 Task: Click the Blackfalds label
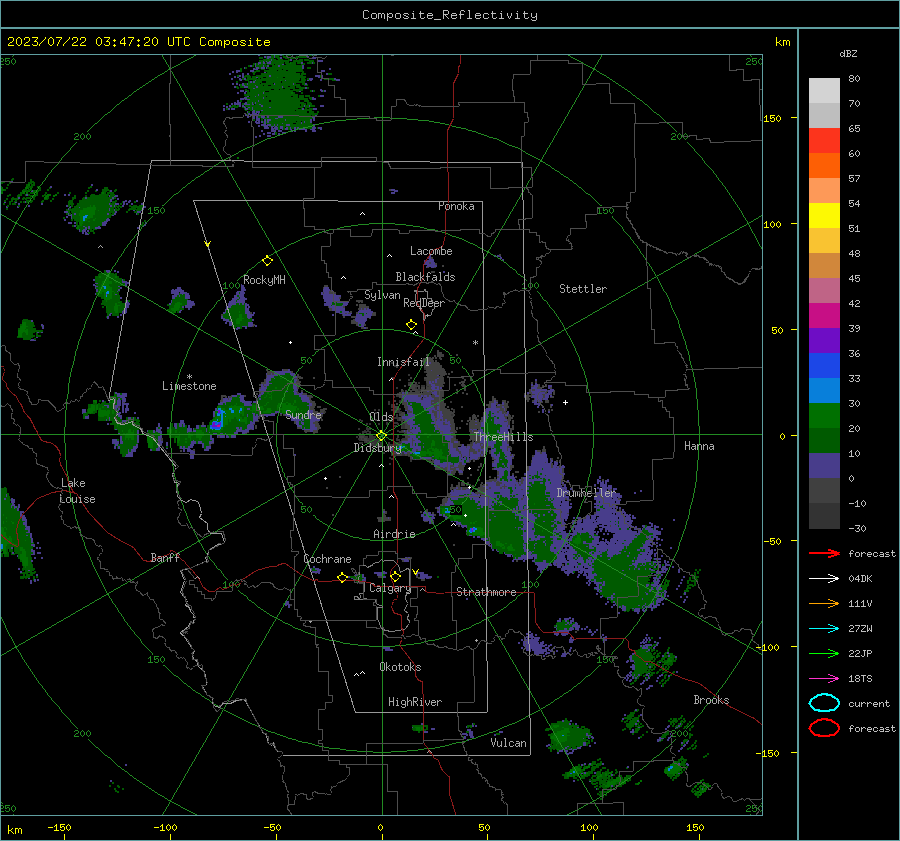(425, 277)
